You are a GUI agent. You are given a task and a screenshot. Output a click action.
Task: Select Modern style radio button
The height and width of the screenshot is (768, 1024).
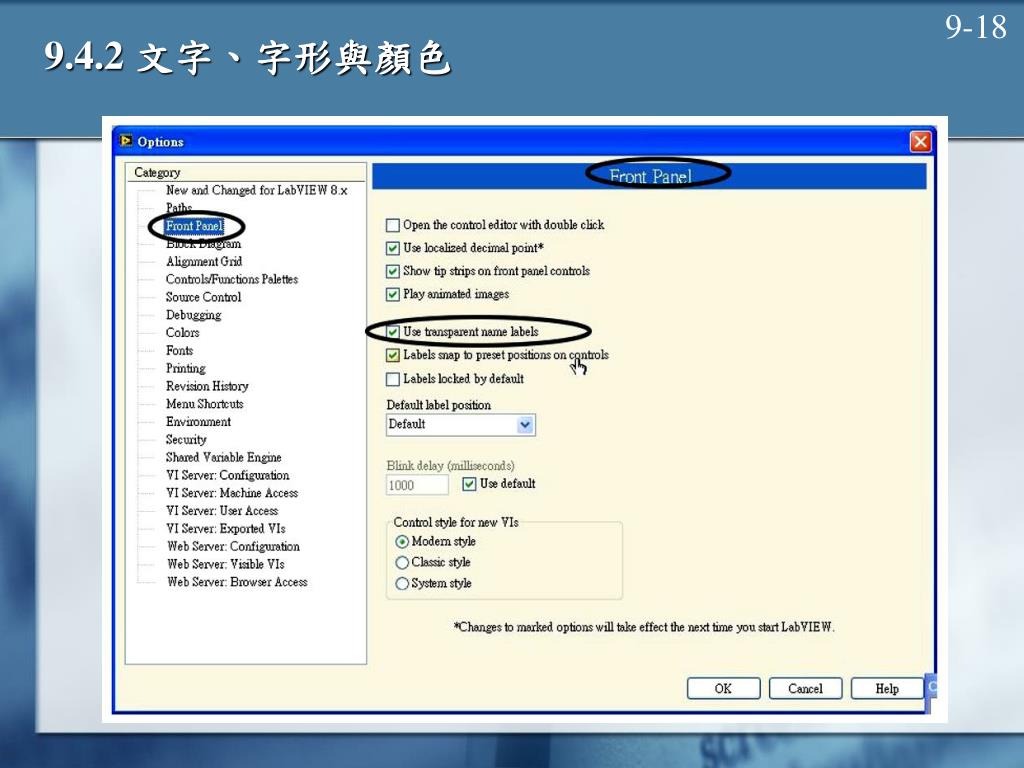pyautogui.click(x=402, y=541)
